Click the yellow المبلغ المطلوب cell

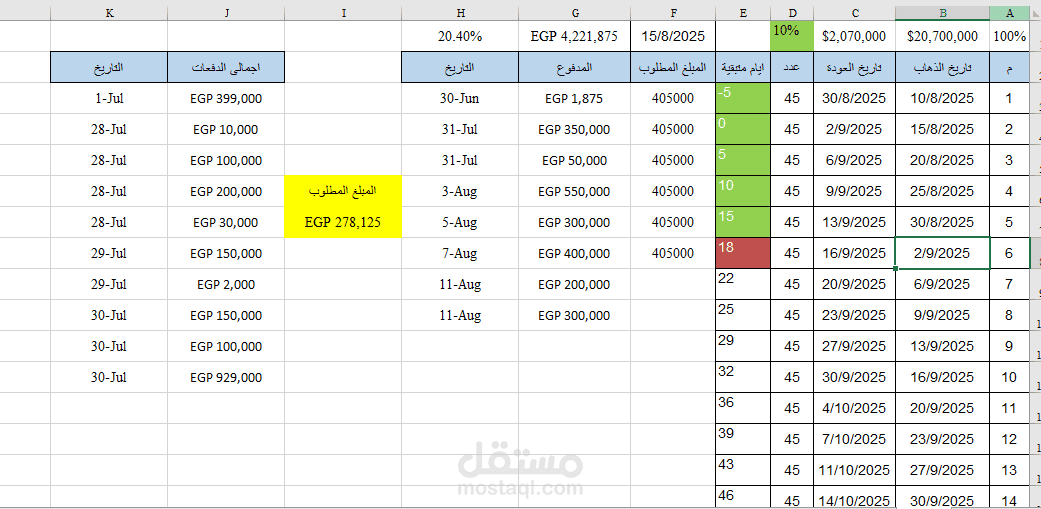point(343,191)
